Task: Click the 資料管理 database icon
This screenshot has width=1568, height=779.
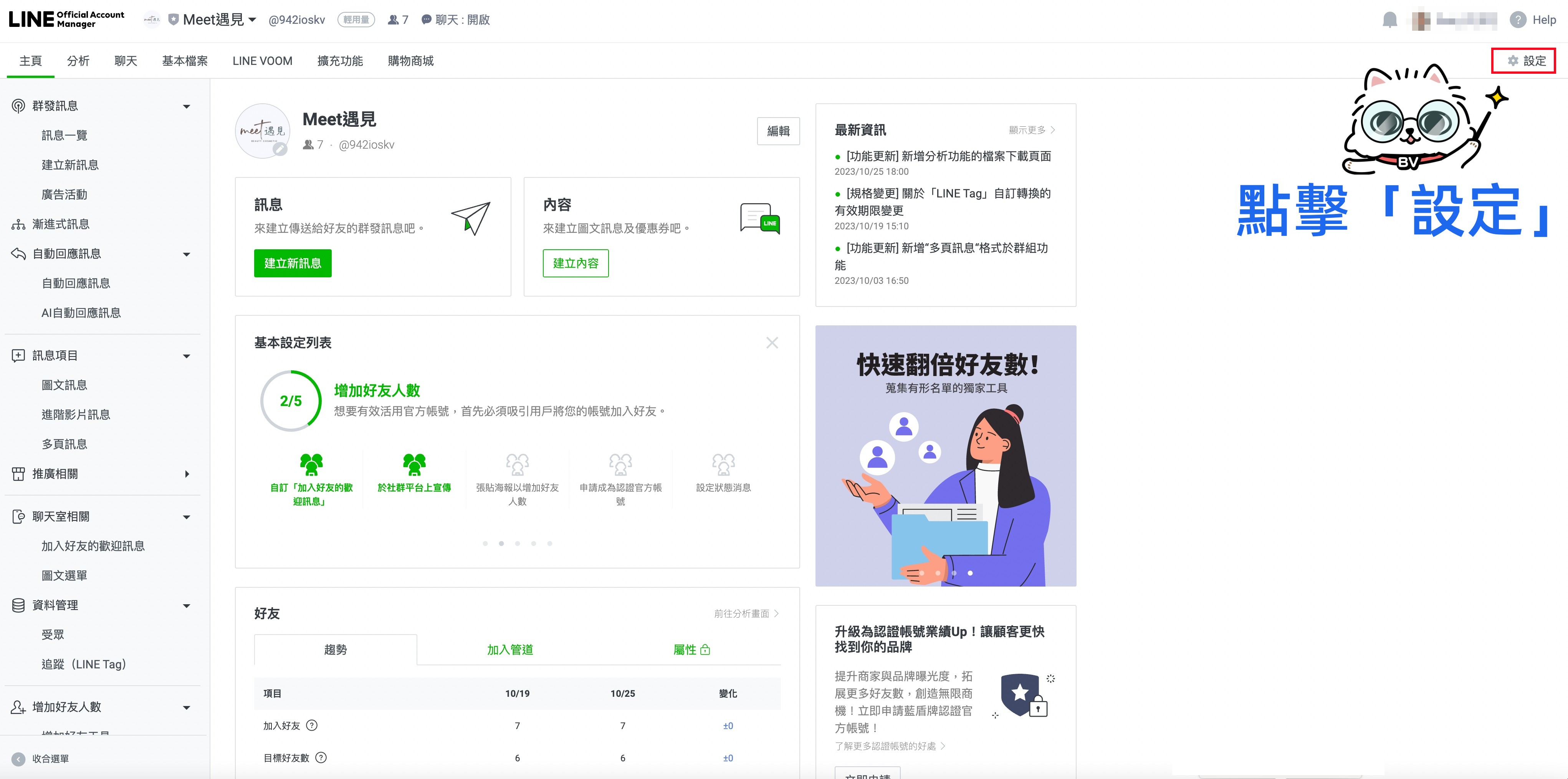Action: tap(18, 605)
